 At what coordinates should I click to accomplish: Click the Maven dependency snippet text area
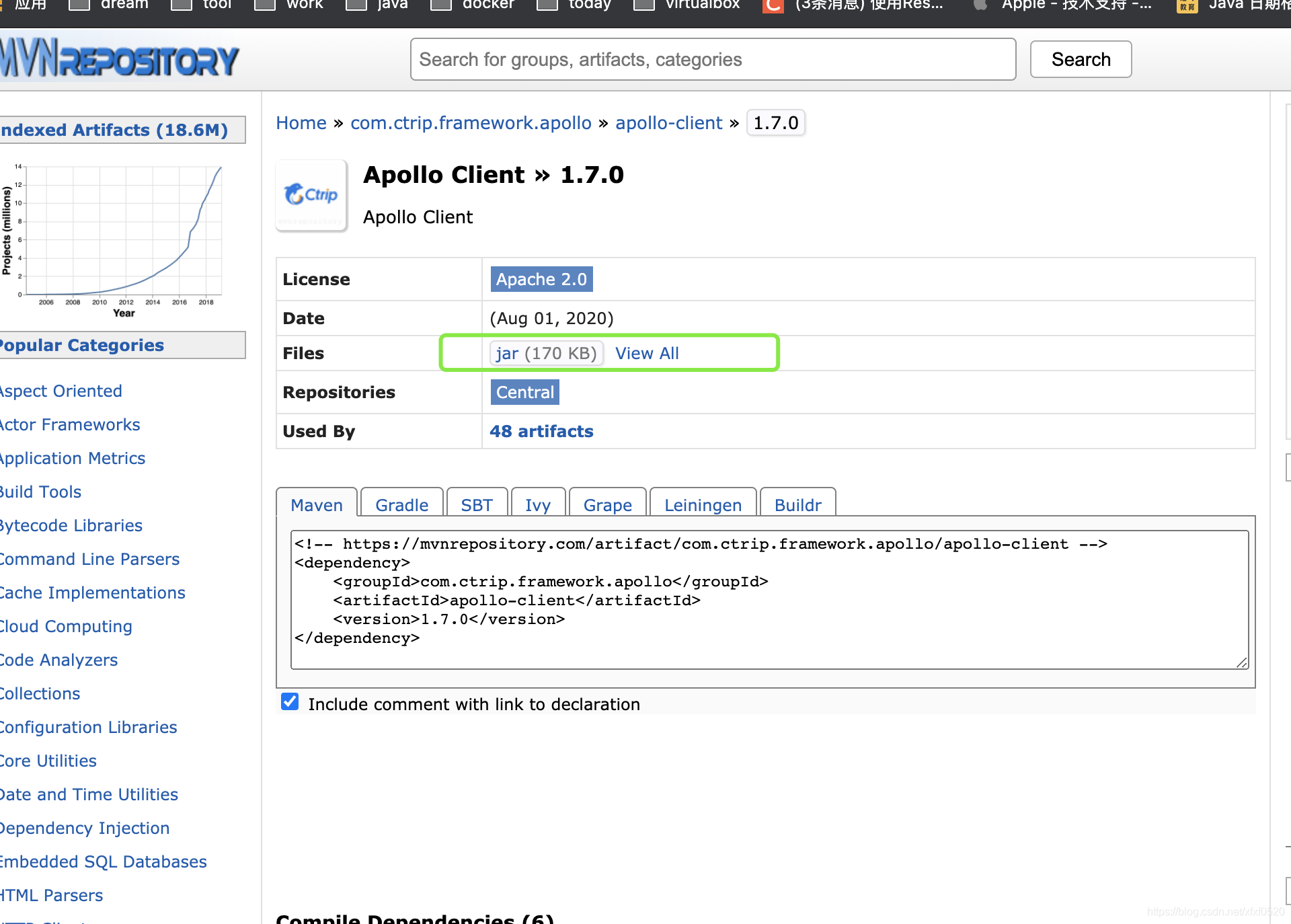769,599
